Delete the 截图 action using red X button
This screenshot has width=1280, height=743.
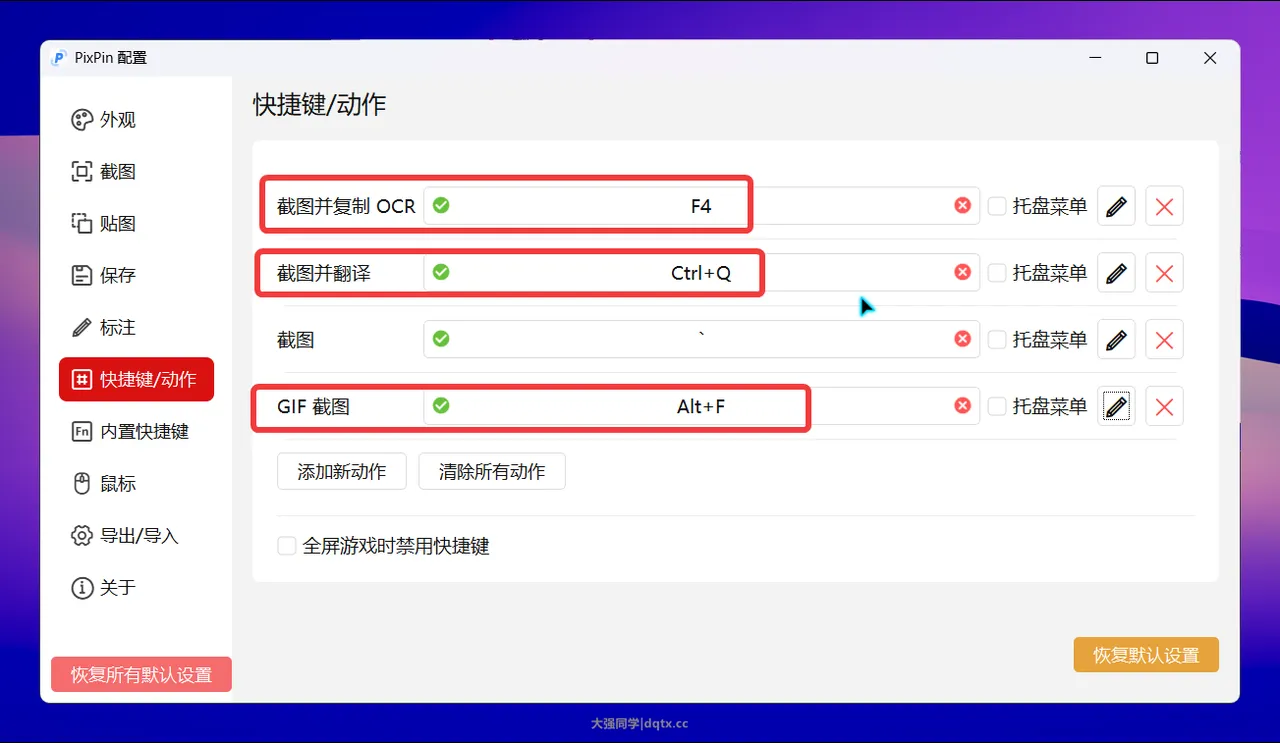[1164, 340]
